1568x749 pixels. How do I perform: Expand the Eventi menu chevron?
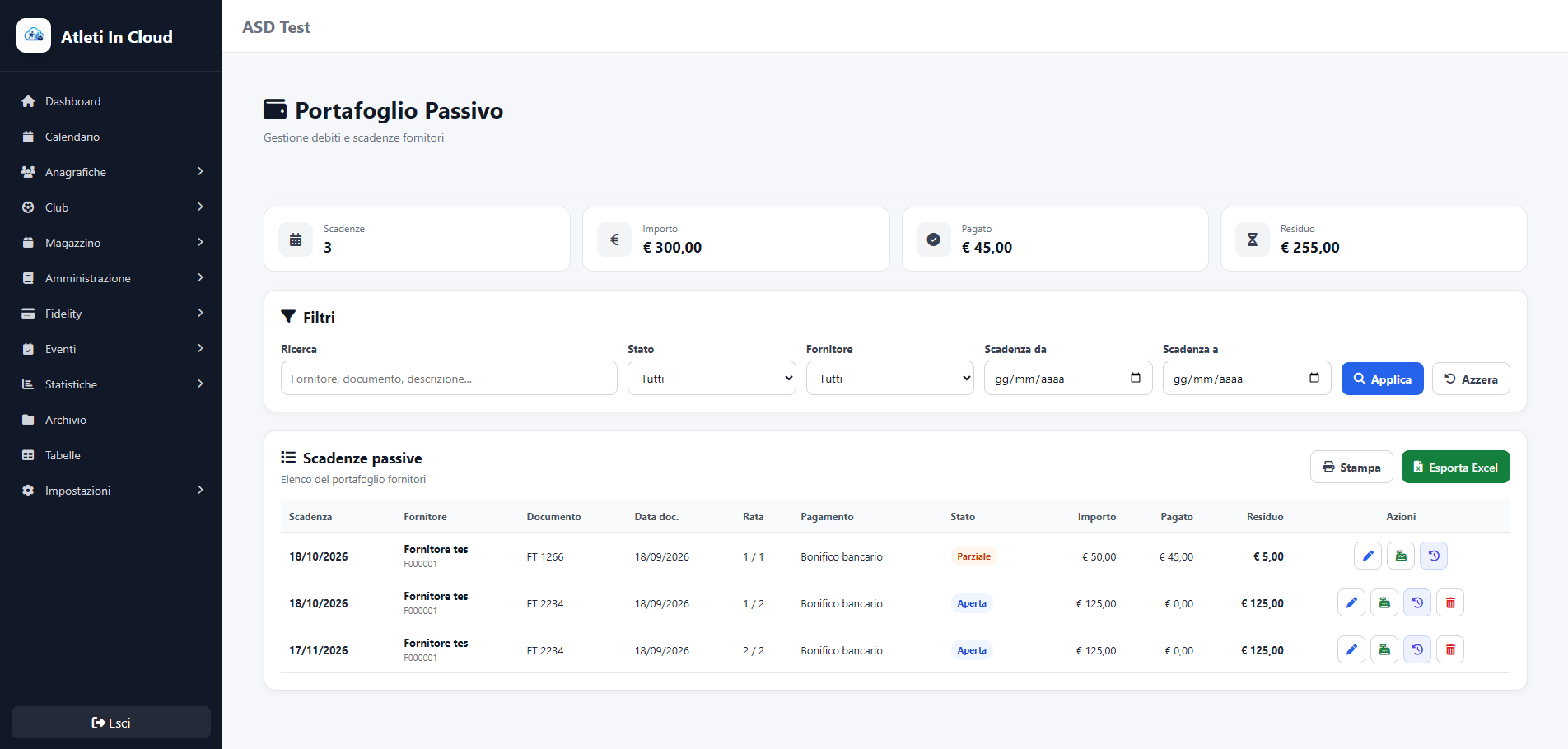(200, 348)
